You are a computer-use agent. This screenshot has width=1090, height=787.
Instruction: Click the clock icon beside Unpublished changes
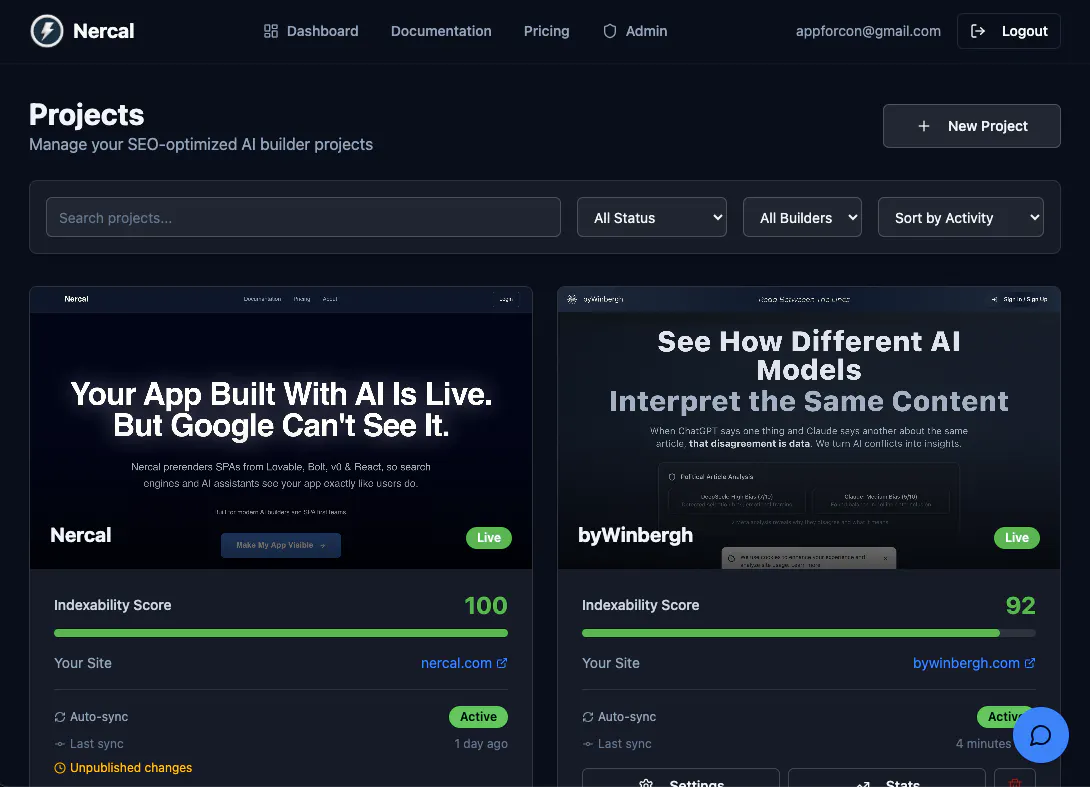tap(60, 768)
